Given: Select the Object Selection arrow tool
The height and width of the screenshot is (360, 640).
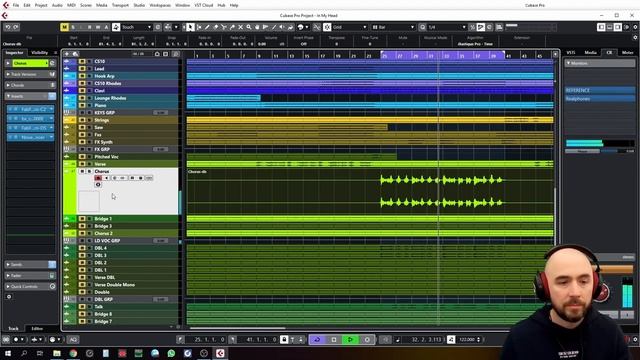Looking at the screenshot, I should (190, 27).
